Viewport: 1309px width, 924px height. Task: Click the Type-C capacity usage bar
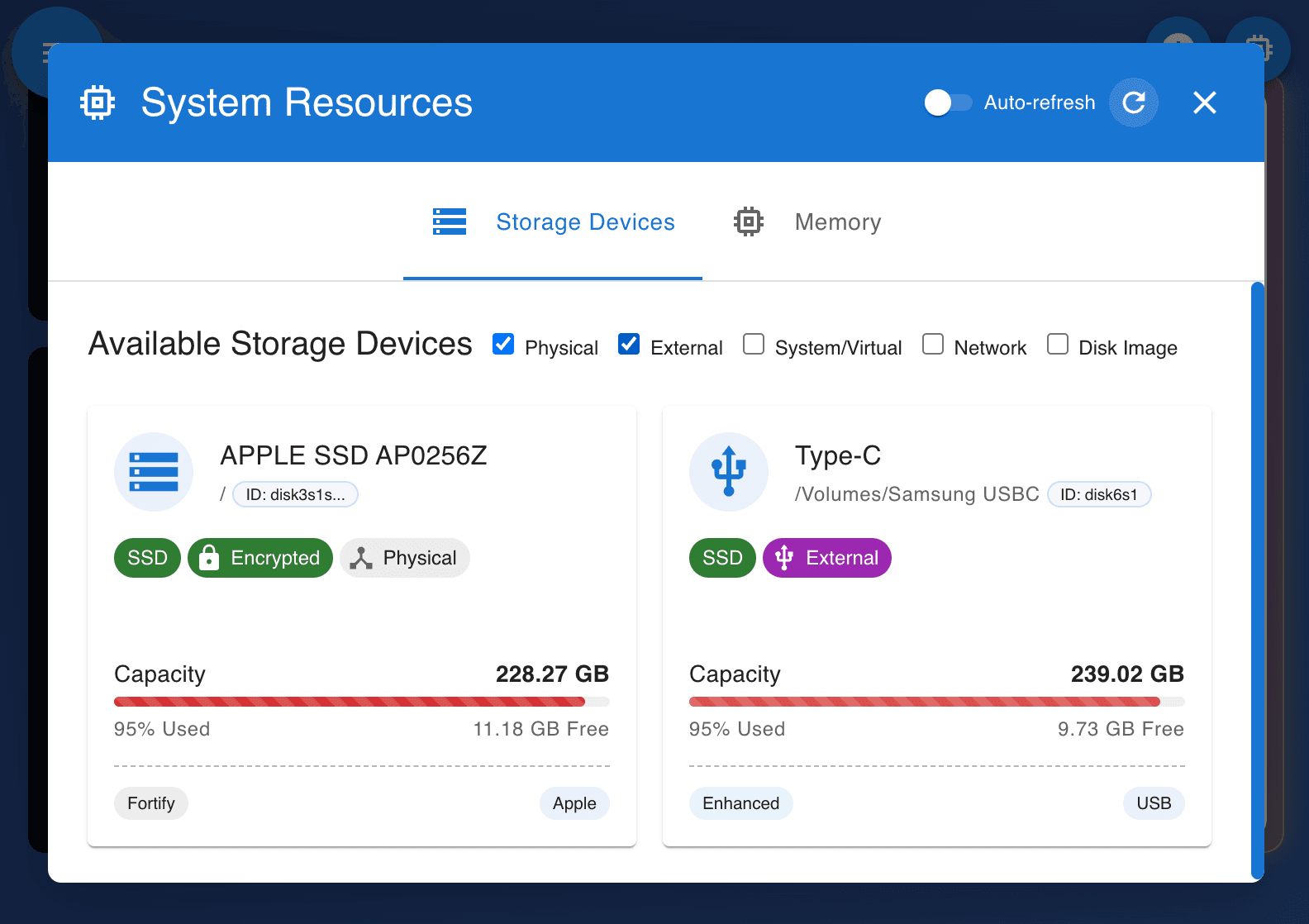click(937, 702)
